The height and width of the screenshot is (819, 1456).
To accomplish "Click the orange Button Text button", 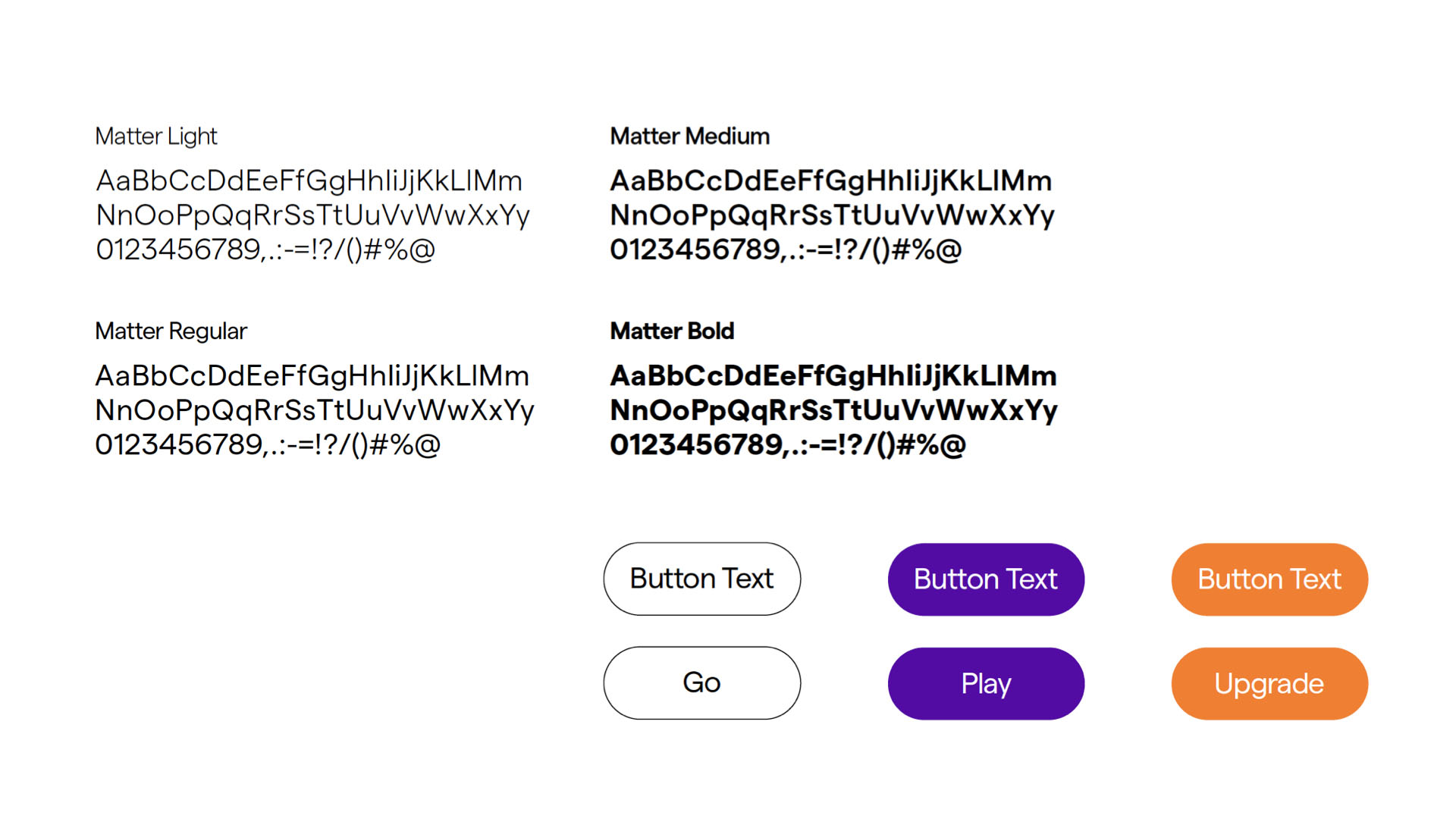I will coord(1269,579).
